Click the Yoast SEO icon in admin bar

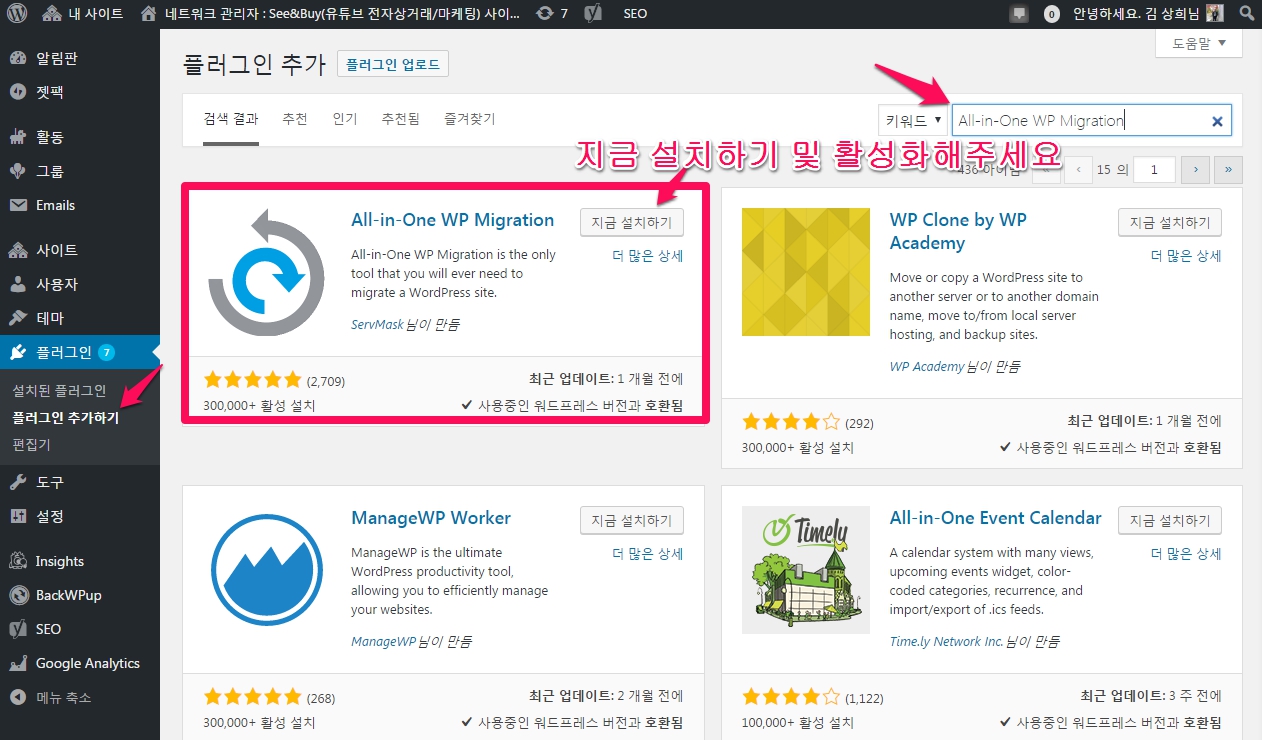[592, 14]
